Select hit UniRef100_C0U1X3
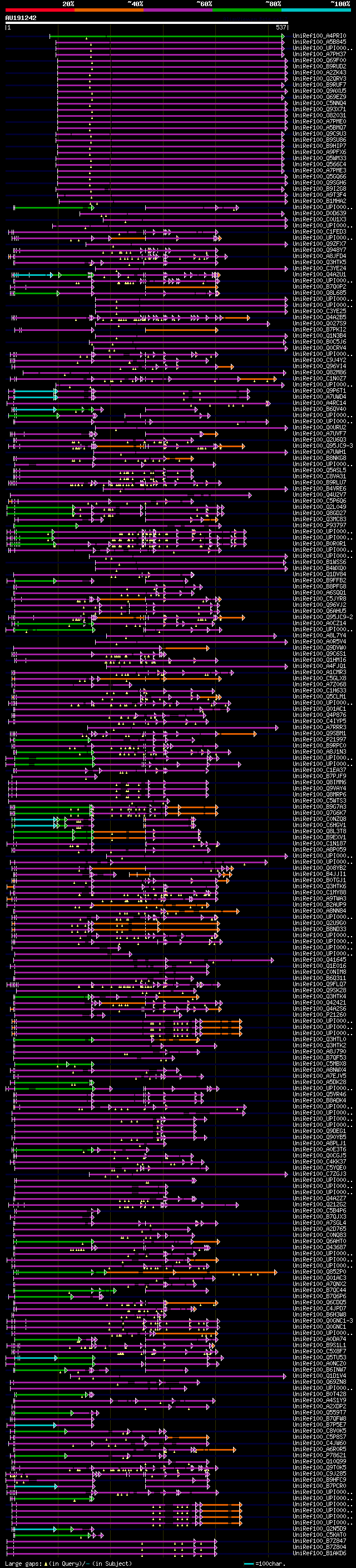 click(x=319, y=219)
